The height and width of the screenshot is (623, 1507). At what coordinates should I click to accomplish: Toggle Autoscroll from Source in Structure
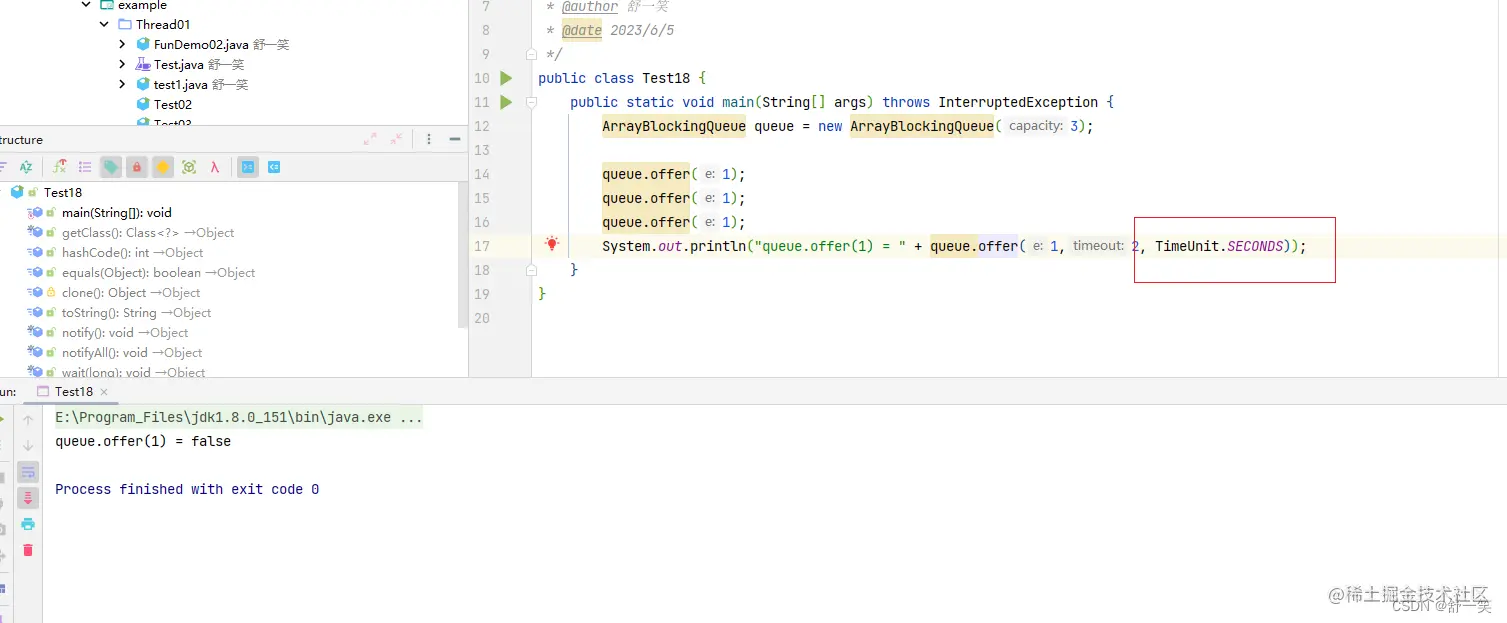(274, 167)
